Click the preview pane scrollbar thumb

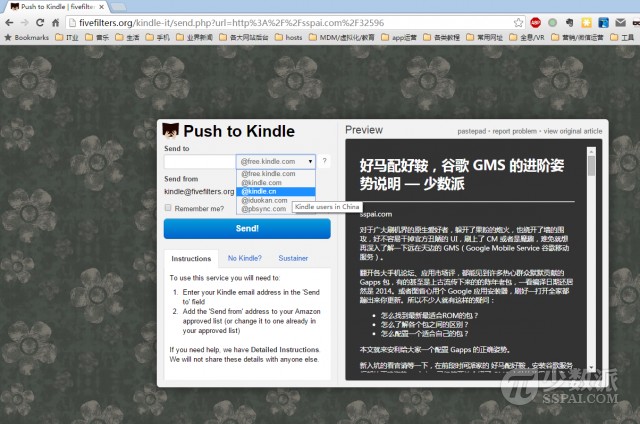pyautogui.click(x=591, y=166)
